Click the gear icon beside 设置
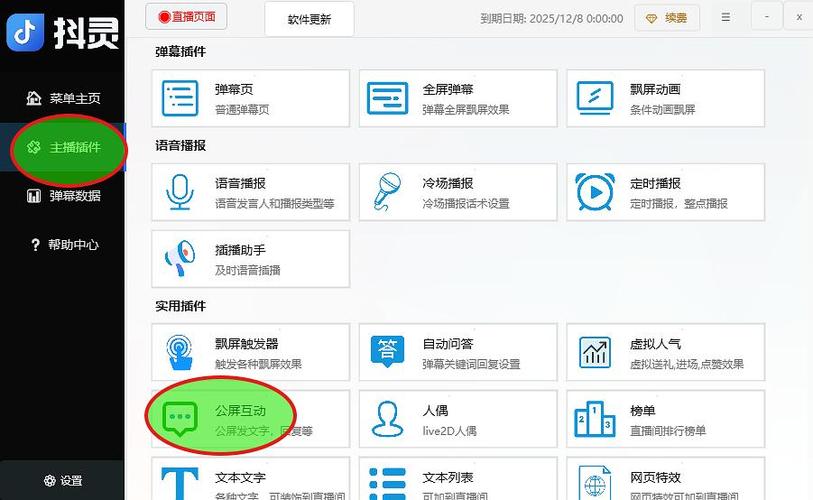This screenshot has width=813, height=500. click(x=50, y=480)
